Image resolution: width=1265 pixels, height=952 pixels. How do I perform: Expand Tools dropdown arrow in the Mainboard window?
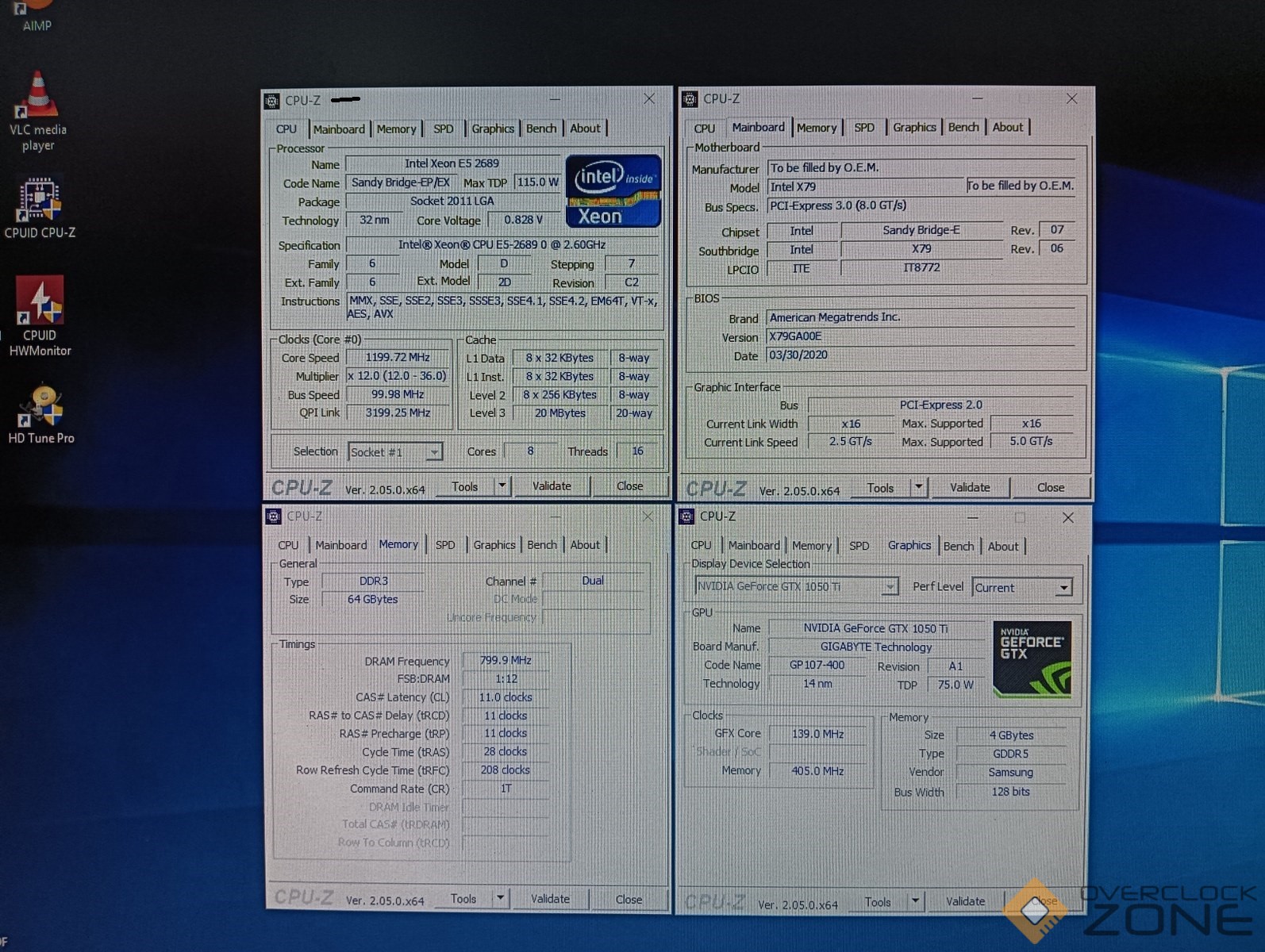pyautogui.click(x=918, y=488)
